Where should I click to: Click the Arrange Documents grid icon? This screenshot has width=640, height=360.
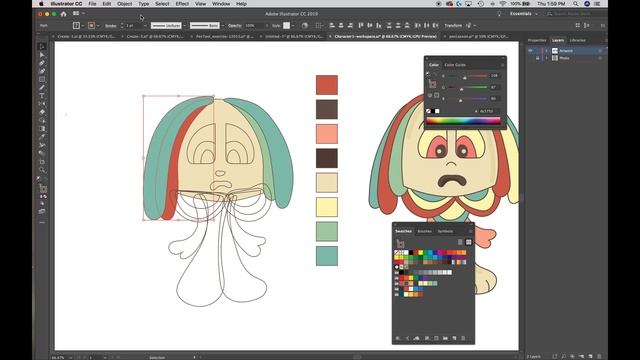click(76, 13)
